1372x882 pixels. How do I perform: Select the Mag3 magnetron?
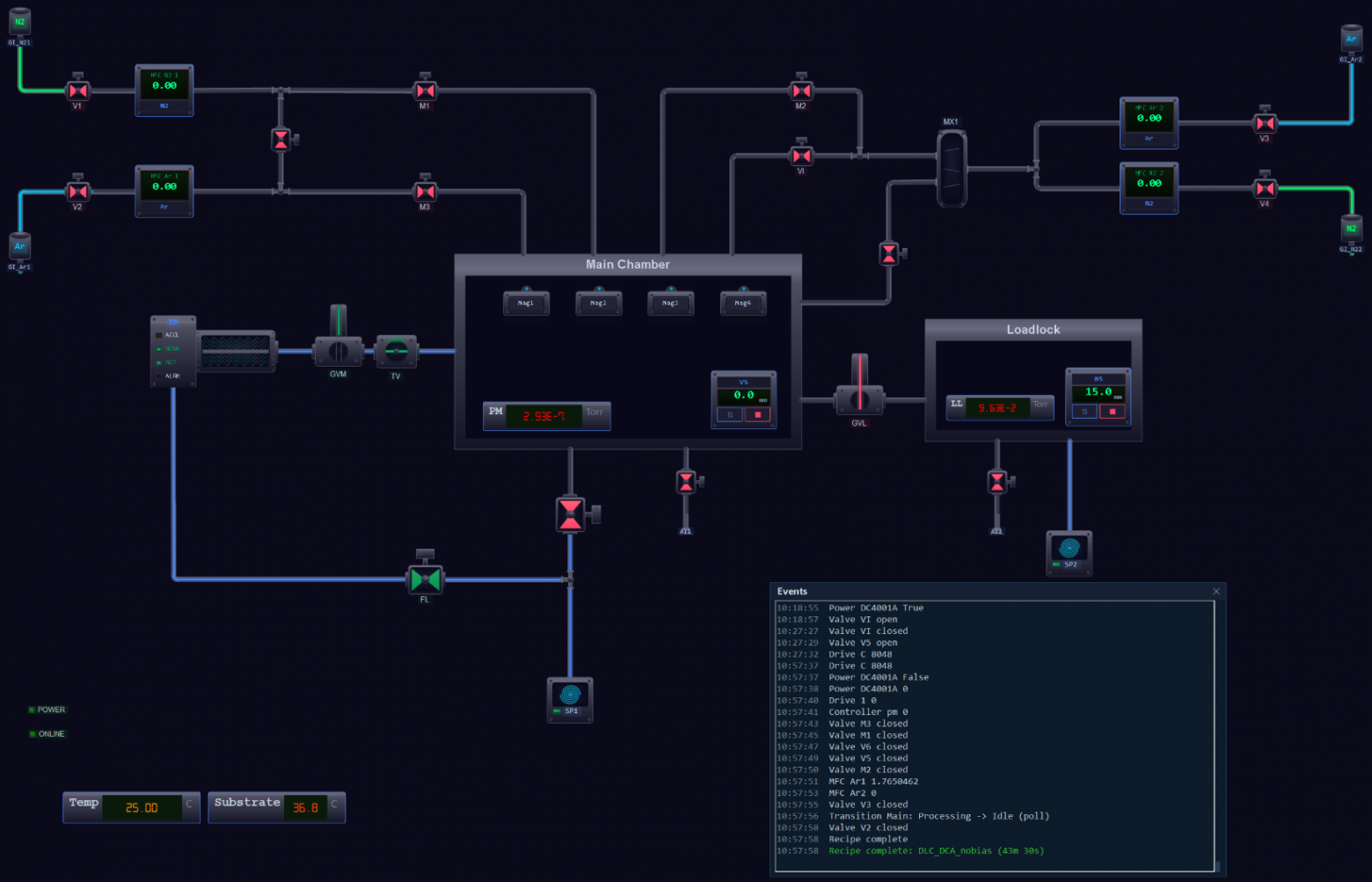coord(670,303)
